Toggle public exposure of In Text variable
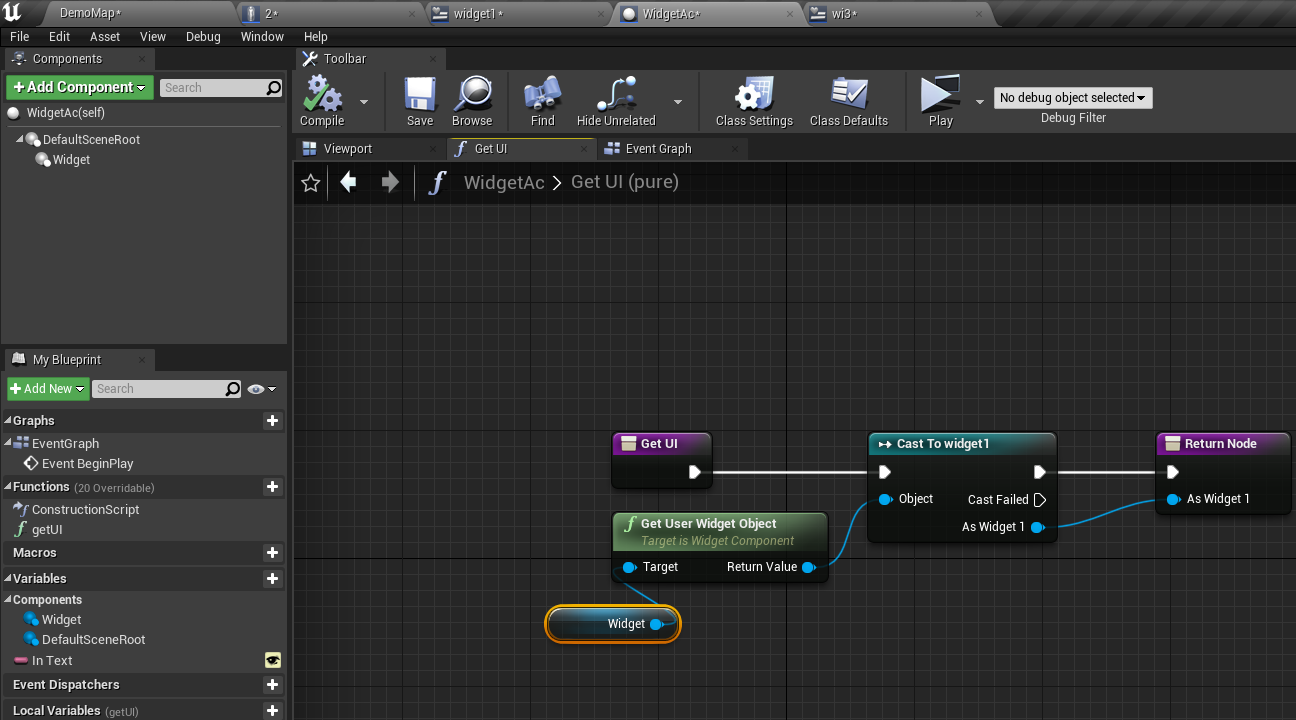 273,660
